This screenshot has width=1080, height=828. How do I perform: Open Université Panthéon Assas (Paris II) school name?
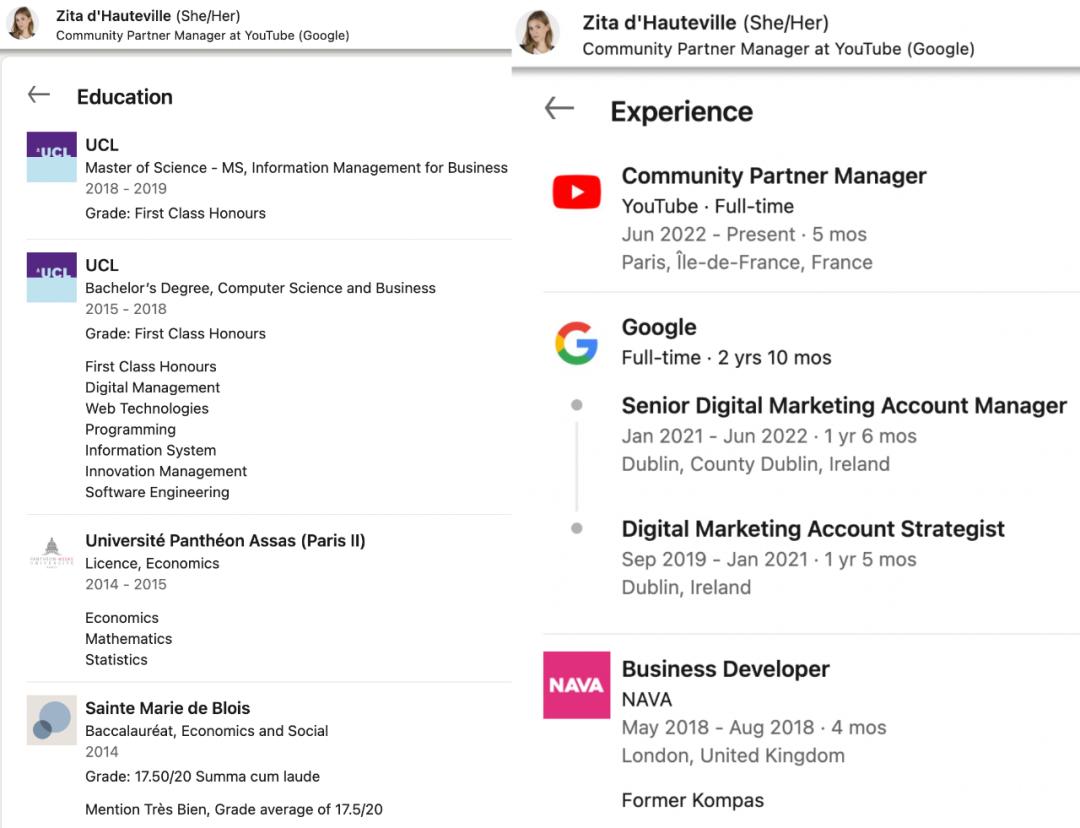225,541
